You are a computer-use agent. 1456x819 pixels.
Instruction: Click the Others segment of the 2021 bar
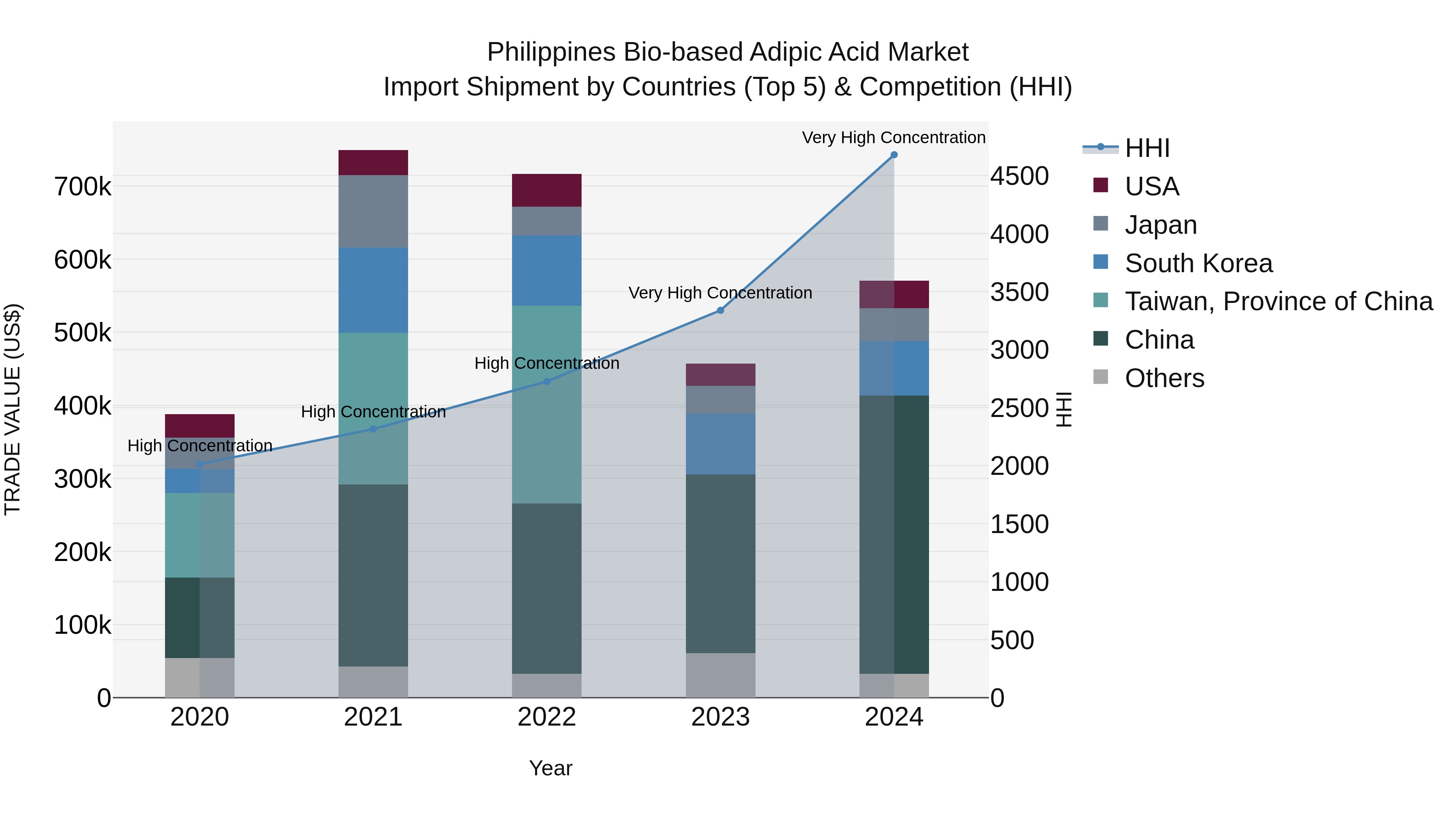coord(373,682)
